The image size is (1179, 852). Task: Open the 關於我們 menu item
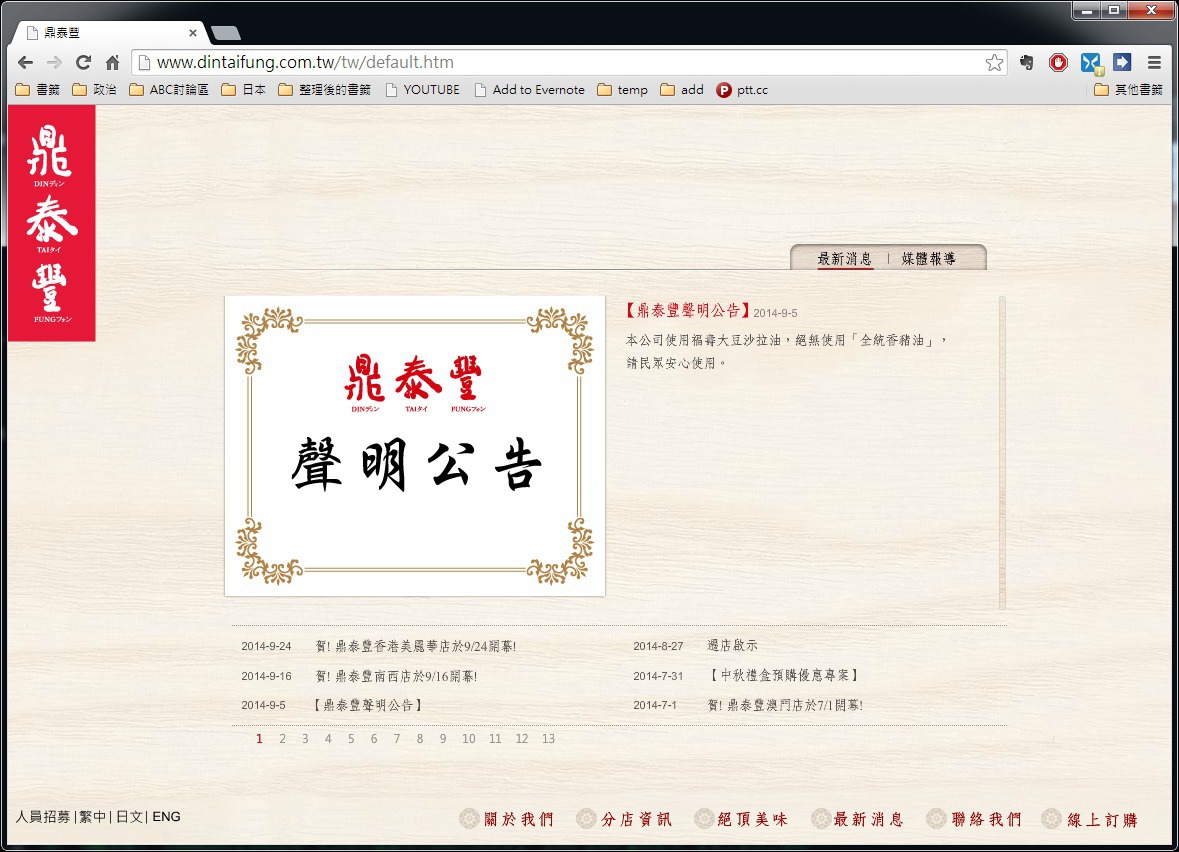pyautogui.click(x=507, y=819)
